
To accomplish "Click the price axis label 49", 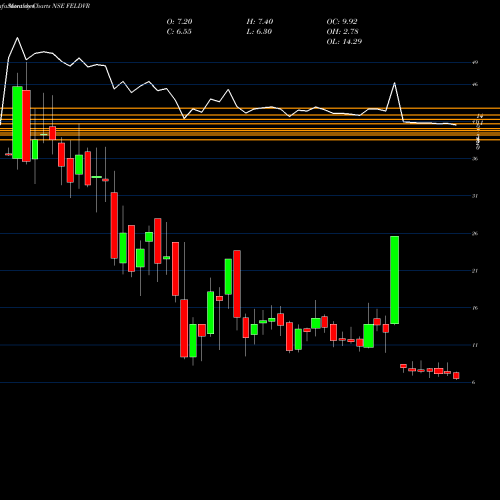I will coord(475,62).
